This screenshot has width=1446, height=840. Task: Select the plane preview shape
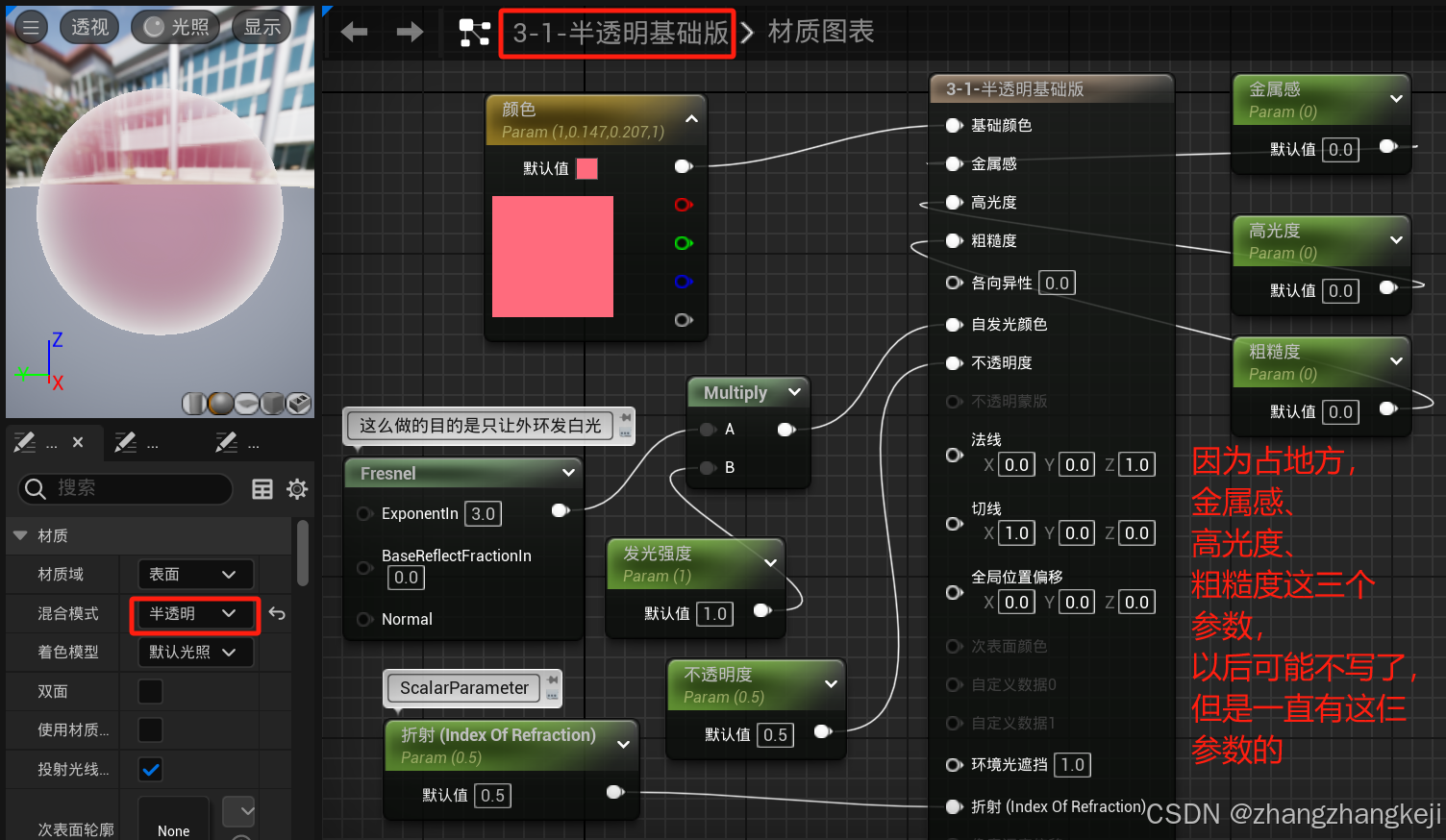click(x=246, y=404)
